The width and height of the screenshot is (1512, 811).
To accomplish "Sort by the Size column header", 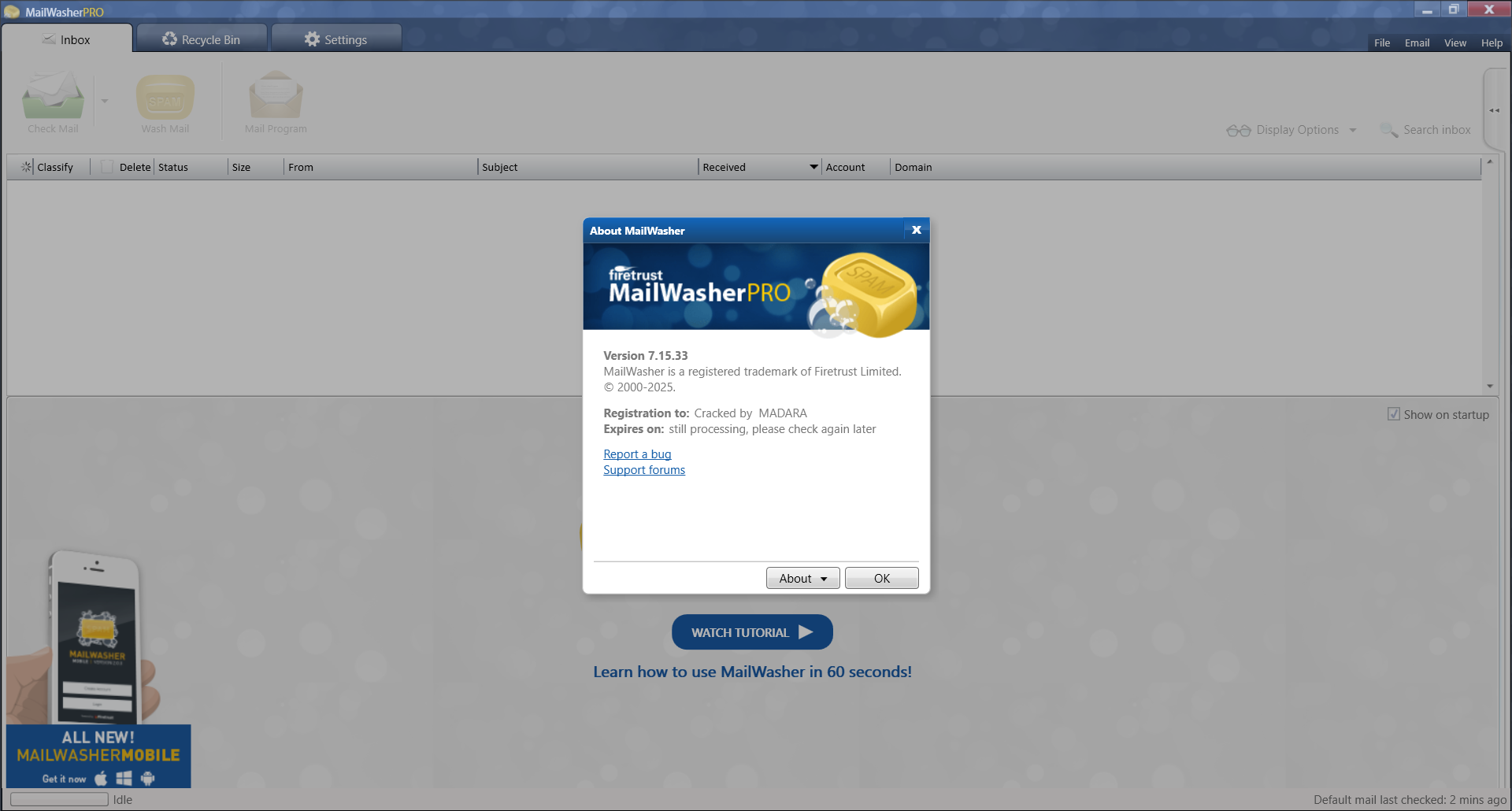I will (256, 167).
